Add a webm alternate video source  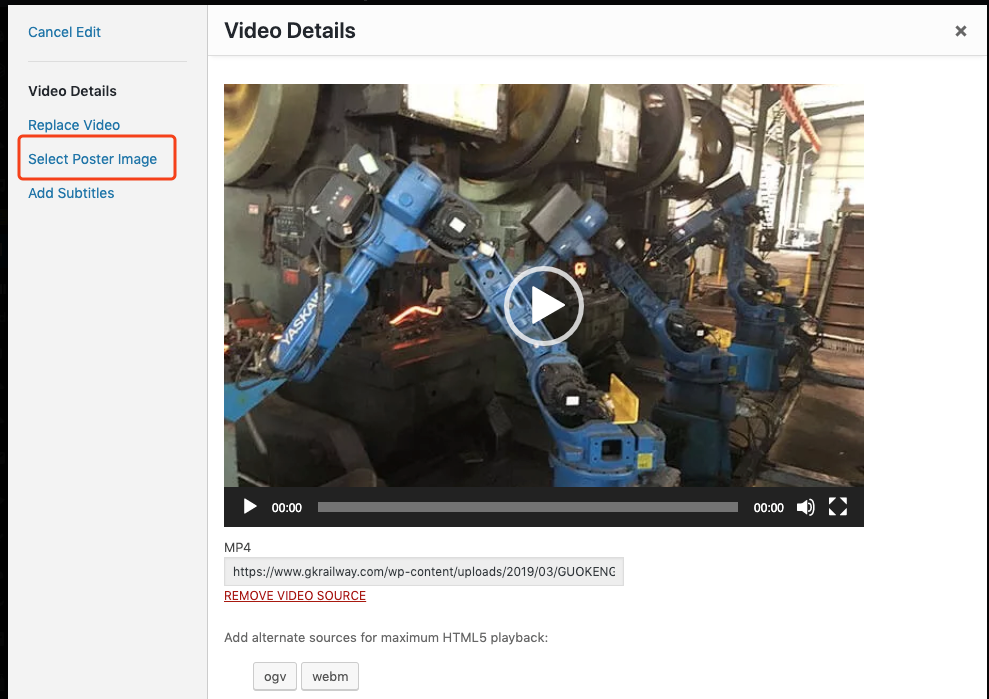tap(330, 676)
